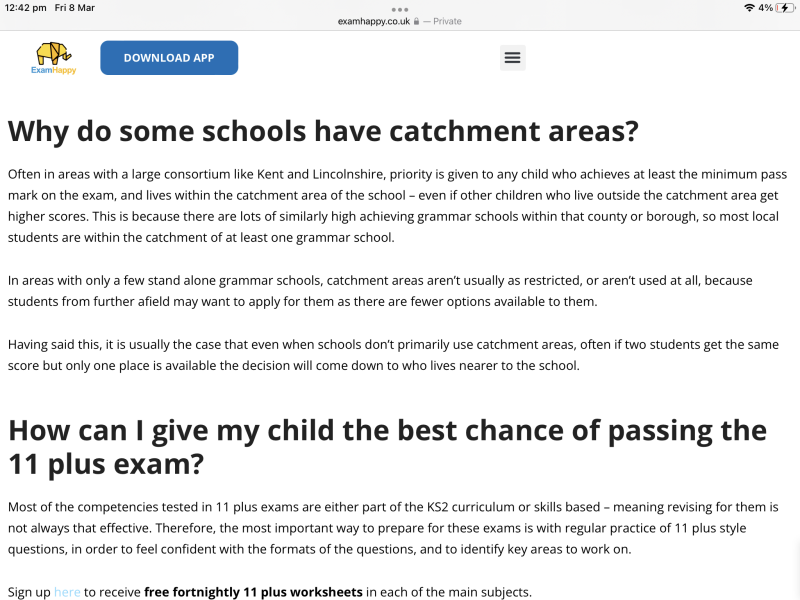Click the 'Why do some schools have catchment areas?' heading
This screenshot has width=800, height=600.
[323, 131]
